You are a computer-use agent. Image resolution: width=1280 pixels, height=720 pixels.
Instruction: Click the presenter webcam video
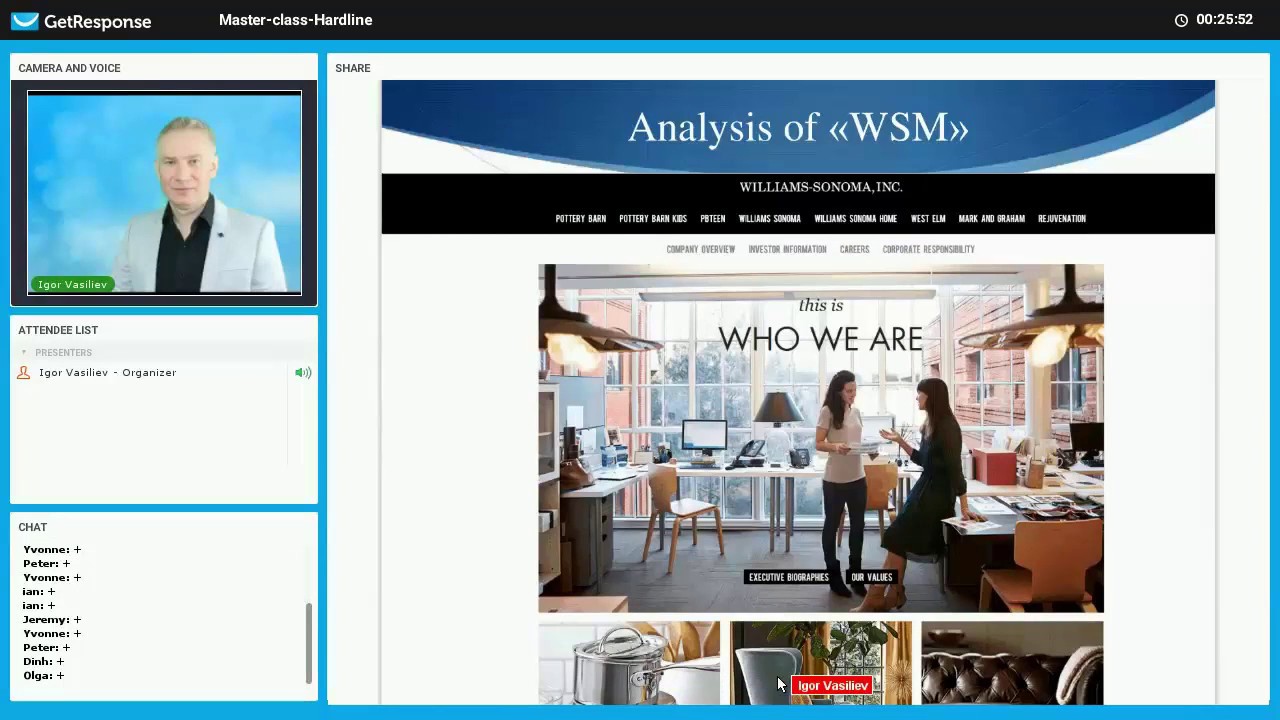(x=164, y=193)
